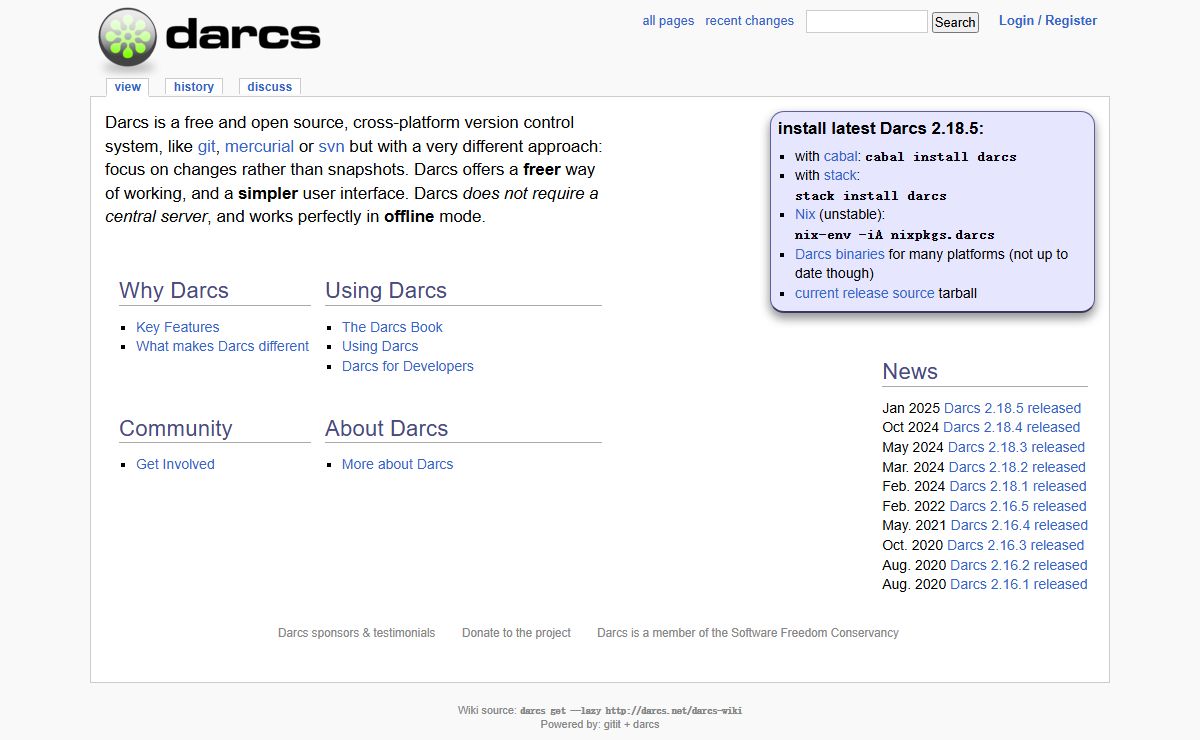Open the Using Darcs list link
Viewport: 1200px width, 740px height.
[380, 346]
